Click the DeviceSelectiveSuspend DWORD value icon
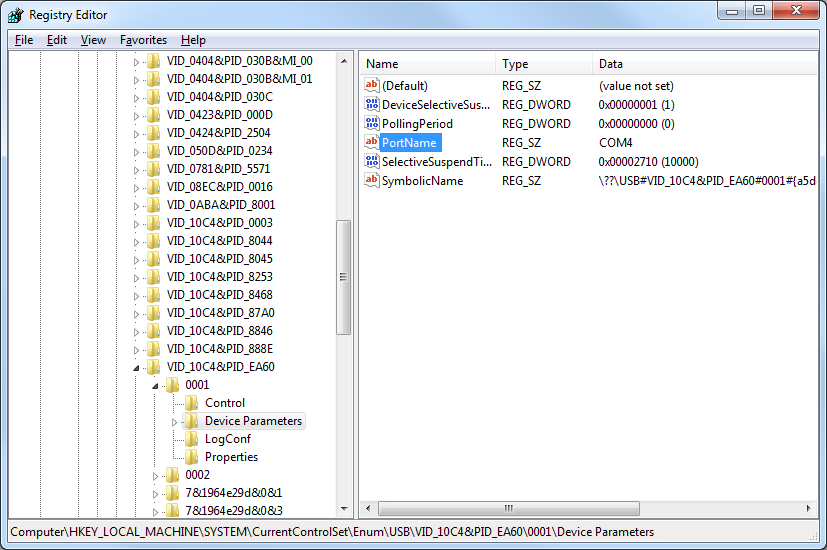The image size is (827, 550). (372, 105)
